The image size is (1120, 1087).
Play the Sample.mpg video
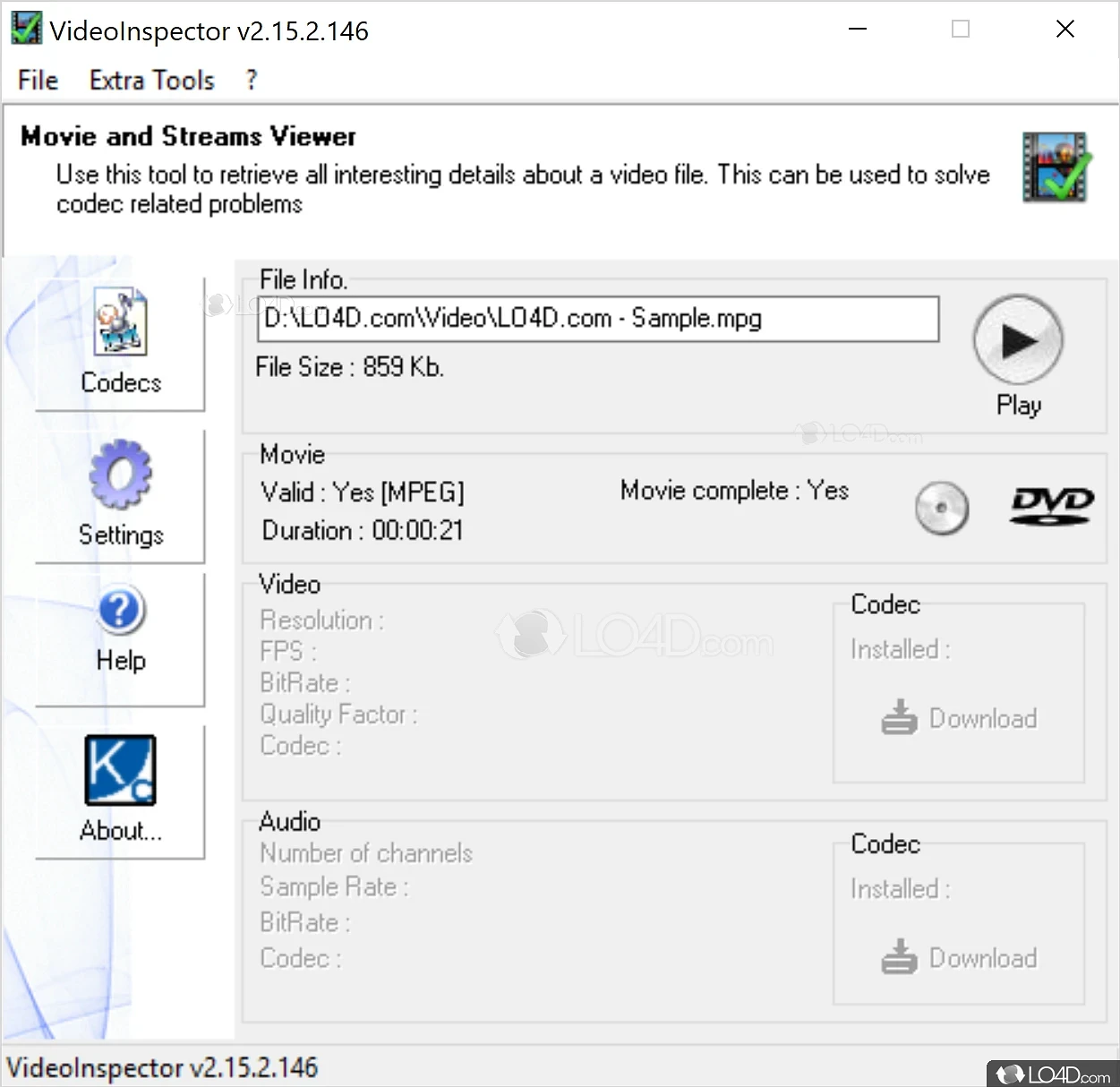1018,338
